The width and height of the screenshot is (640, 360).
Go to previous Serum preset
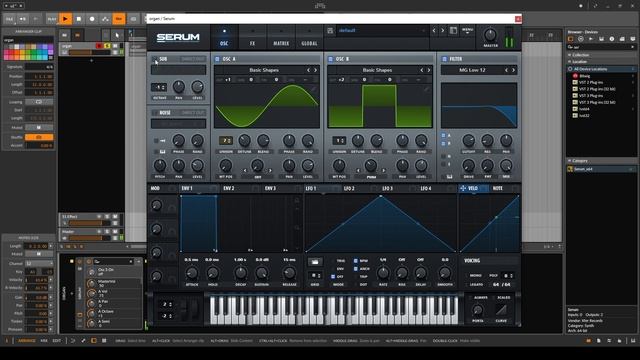434,31
